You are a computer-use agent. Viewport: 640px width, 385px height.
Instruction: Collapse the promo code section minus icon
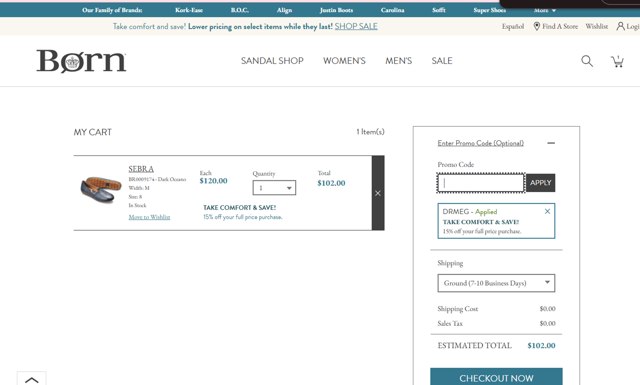[551, 143]
